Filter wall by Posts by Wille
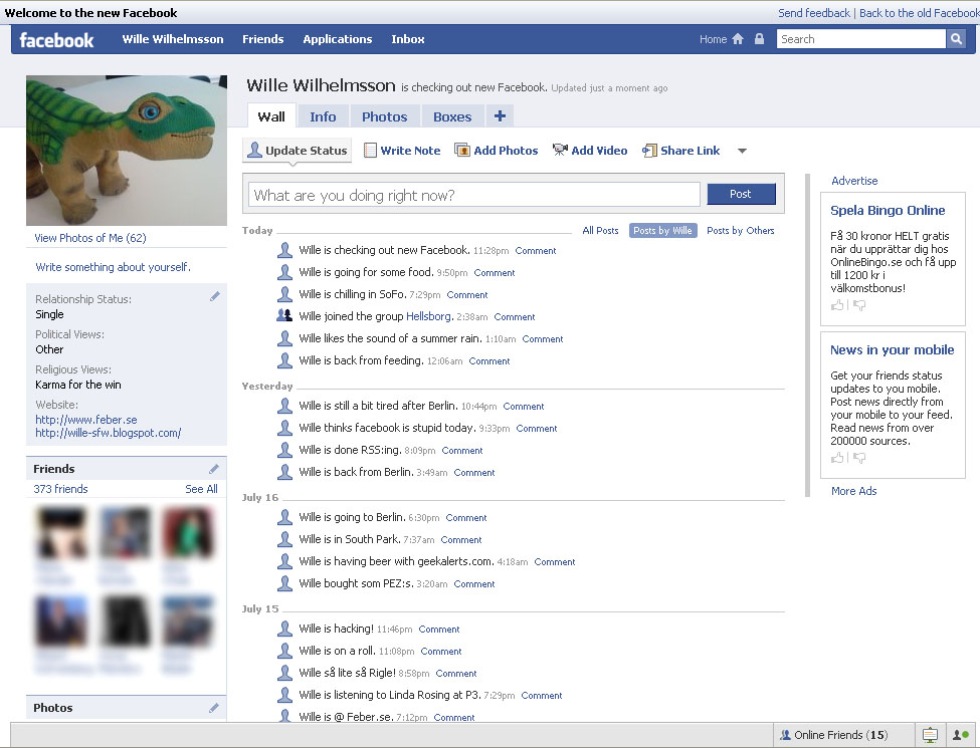The image size is (980, 748). tap(662, 231)
